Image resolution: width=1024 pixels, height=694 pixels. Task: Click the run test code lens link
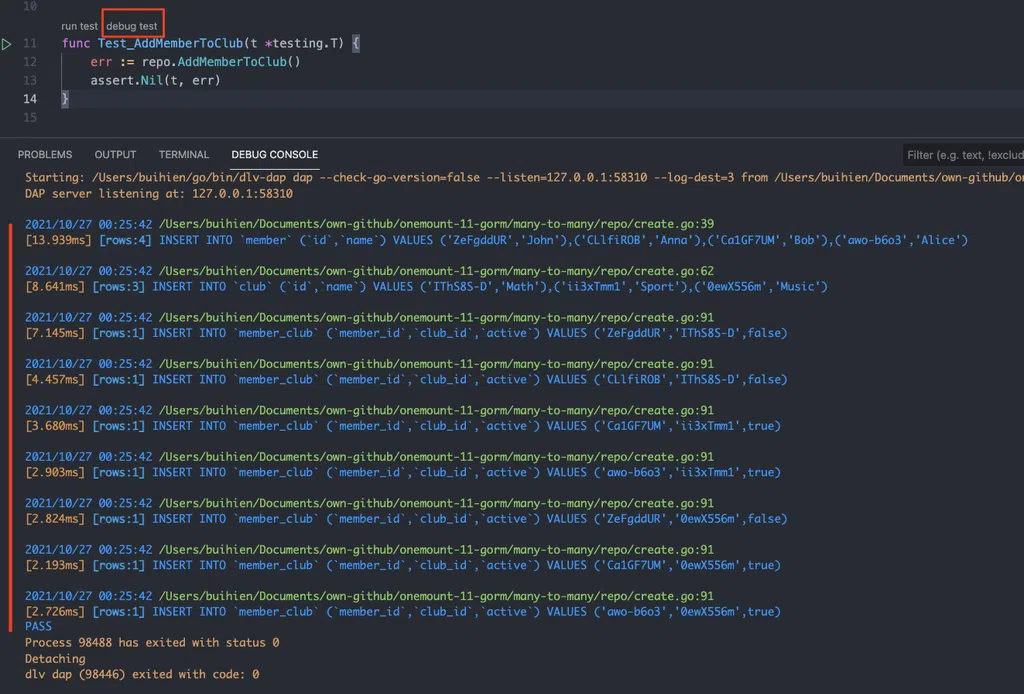tap(79, 26)
